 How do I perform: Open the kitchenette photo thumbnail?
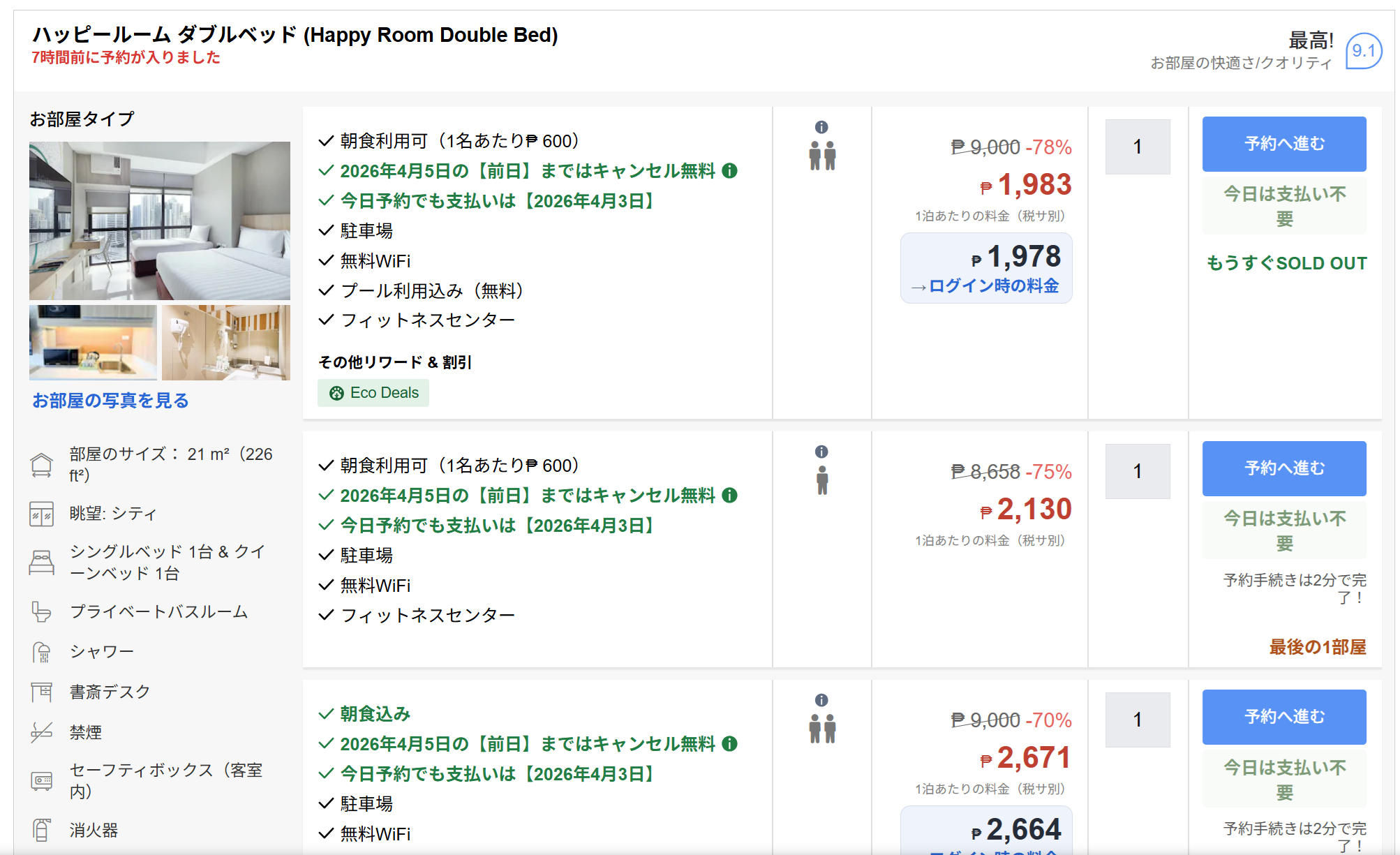coord(93,342)
